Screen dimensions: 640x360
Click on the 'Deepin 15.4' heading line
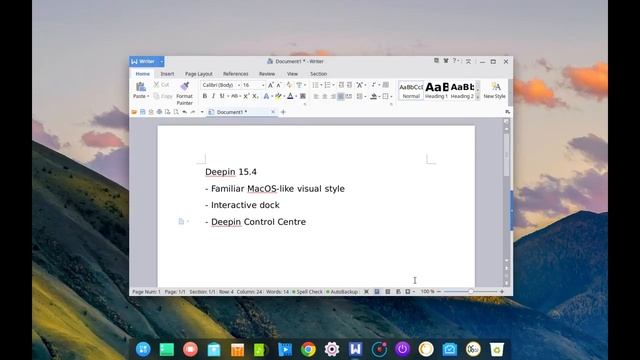(231, 172)
